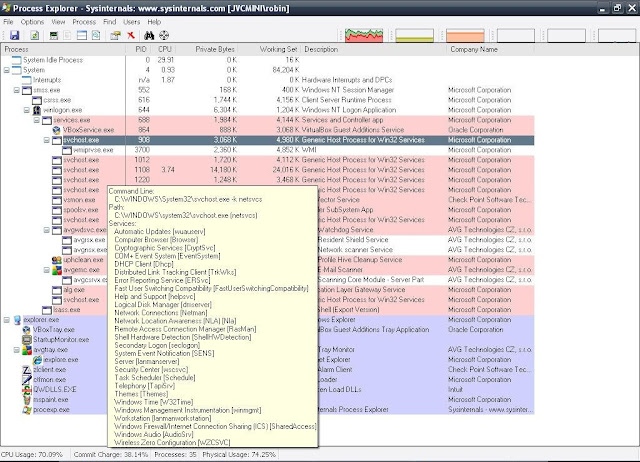Click the orange physical memory graph

465,36
